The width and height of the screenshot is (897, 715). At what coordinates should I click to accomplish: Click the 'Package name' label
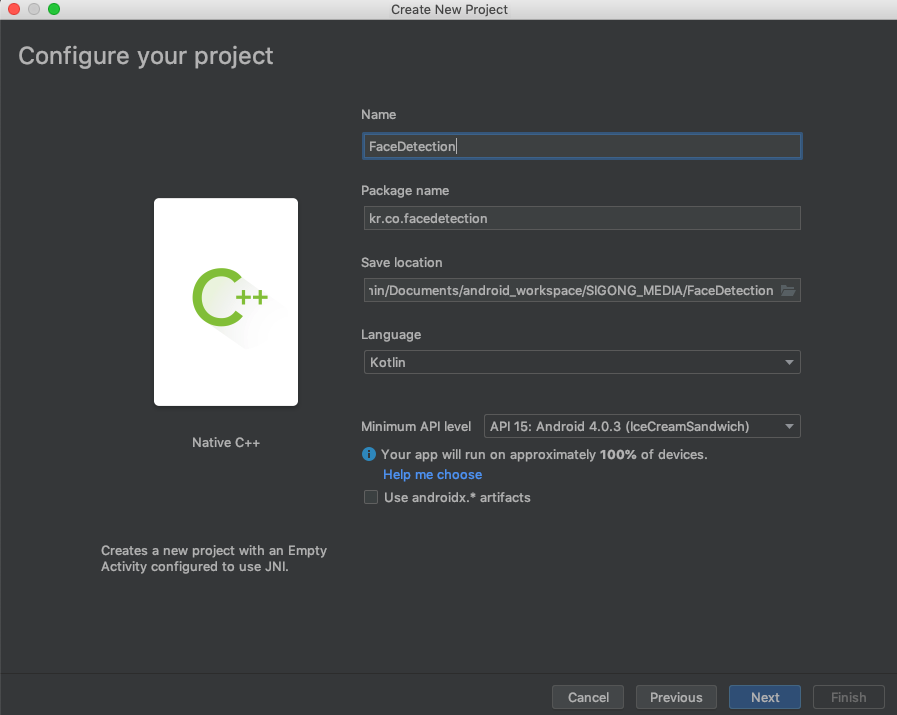point(405,190)
